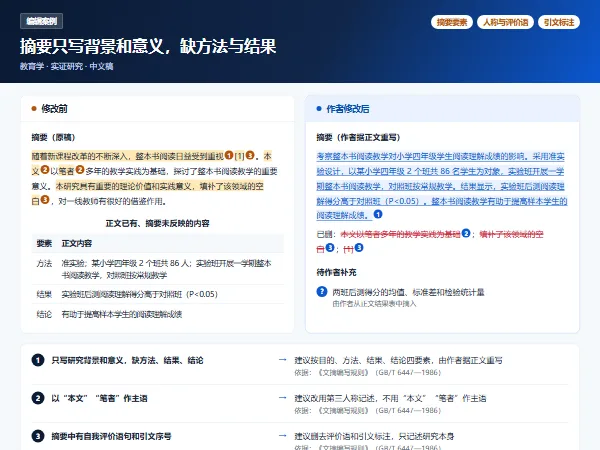Click issue "以“本文”“笔者”作主语"
600x450 pixels.
99,398
